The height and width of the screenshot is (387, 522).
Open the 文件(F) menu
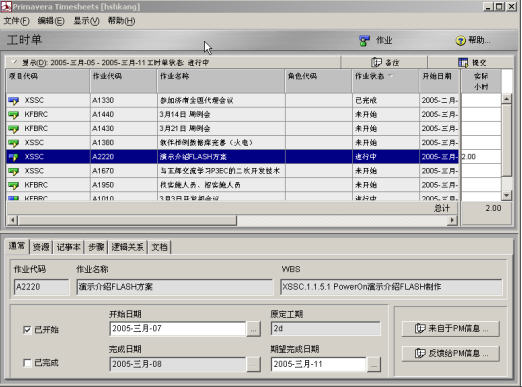[16, 21]
